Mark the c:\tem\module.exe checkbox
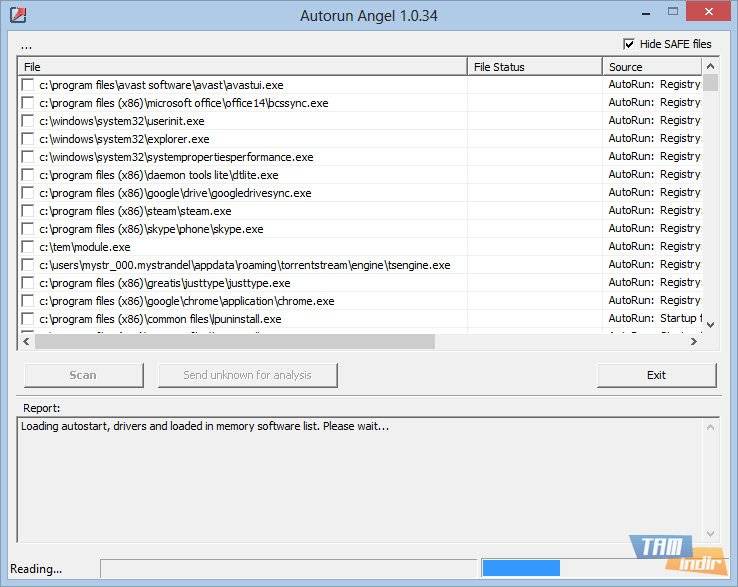This screenshot has width=738, height=587. tap(28, 247)
